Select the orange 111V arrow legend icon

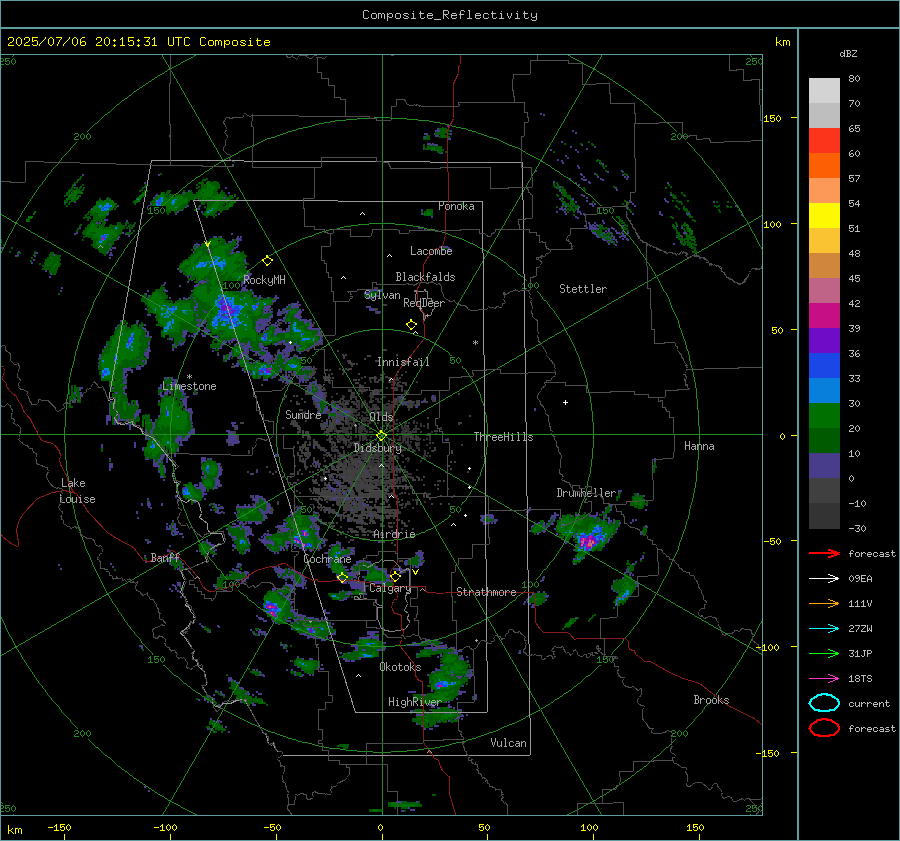point(824,603)
